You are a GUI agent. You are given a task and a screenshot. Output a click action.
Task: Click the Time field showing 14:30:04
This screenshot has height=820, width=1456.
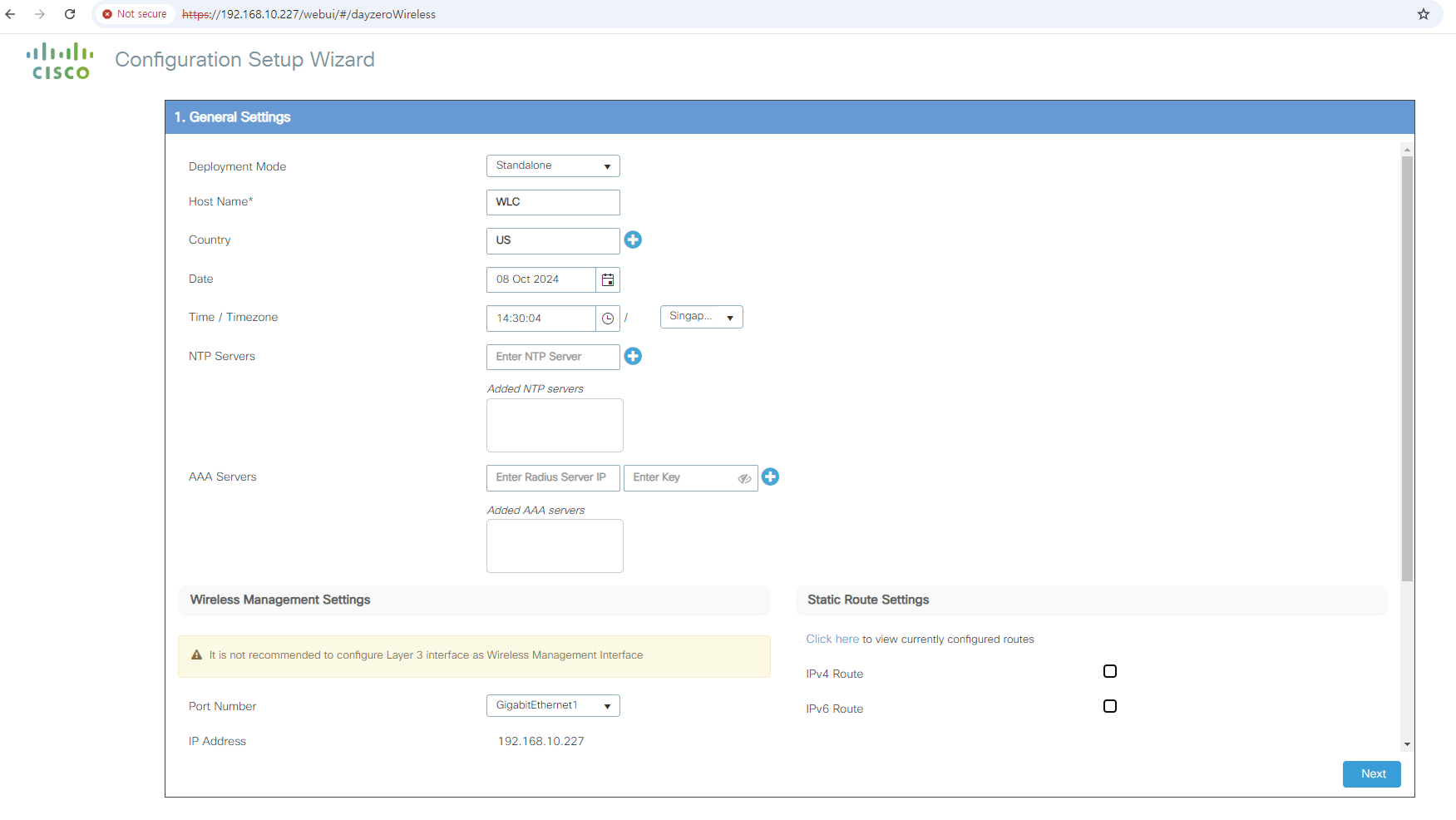point(541,319)
